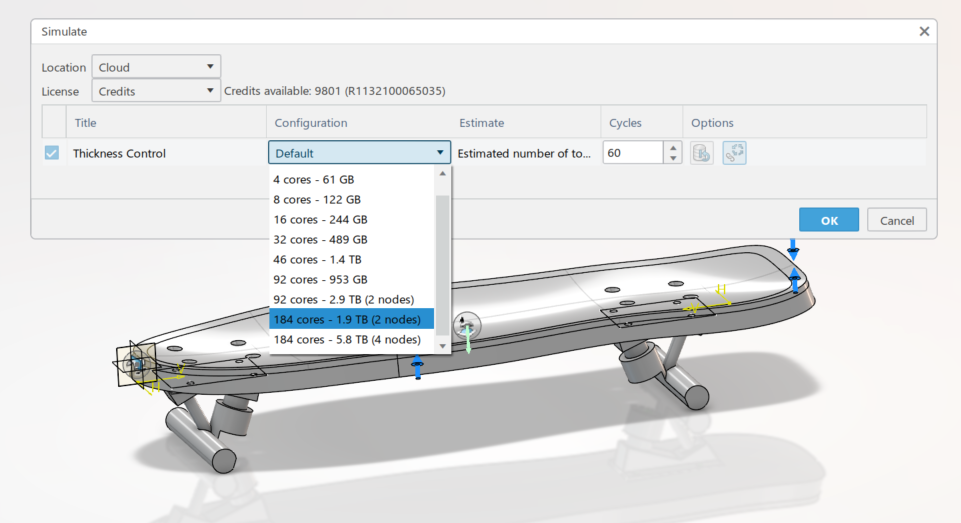Pick the 46 cores - 1.4 TB option
The height and width of the screenshot is (523, 961).
(351, 259)
